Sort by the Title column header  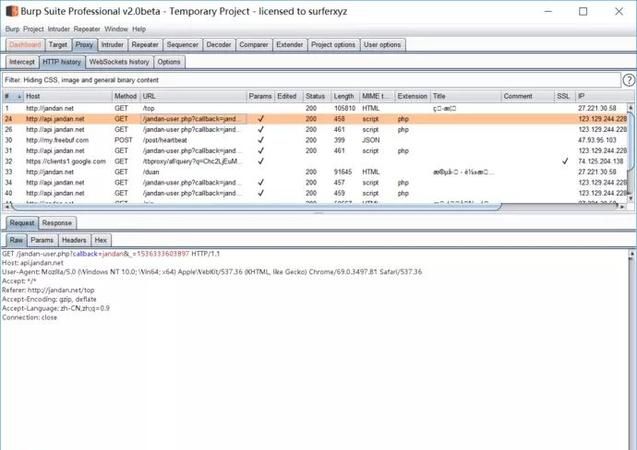(x=466, y=96)
